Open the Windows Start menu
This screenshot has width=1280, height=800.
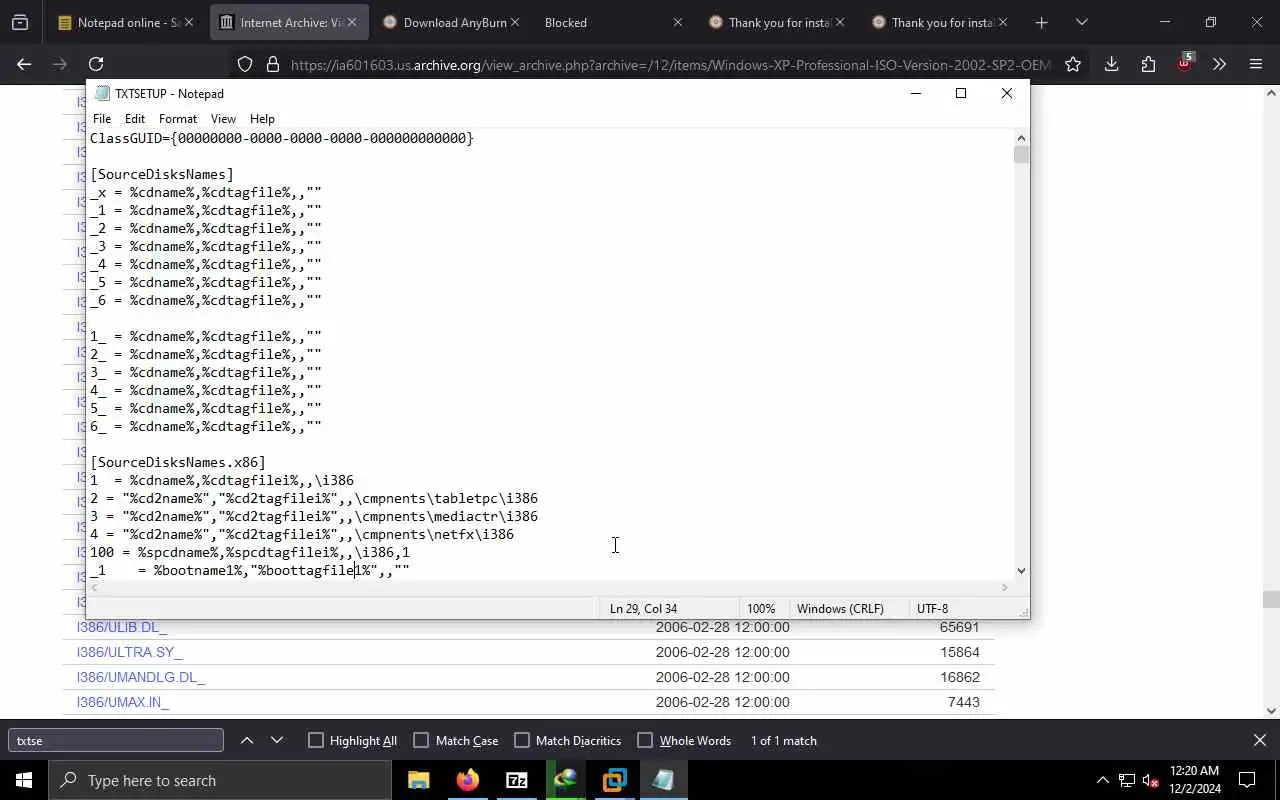(x=24, y=780)
